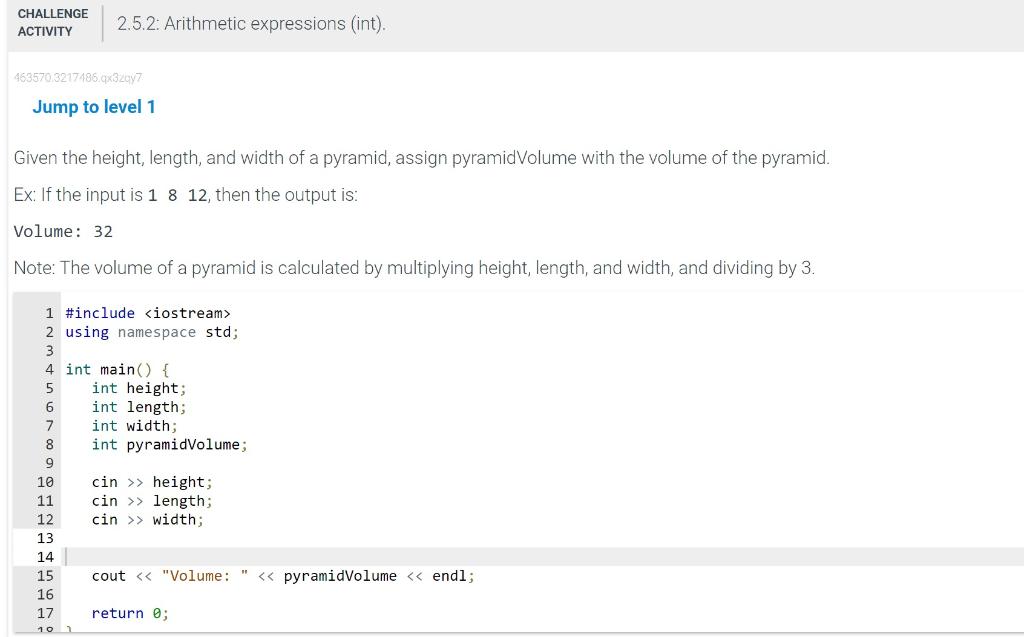Click the cout Volume output line

click(x=283, y=576)
